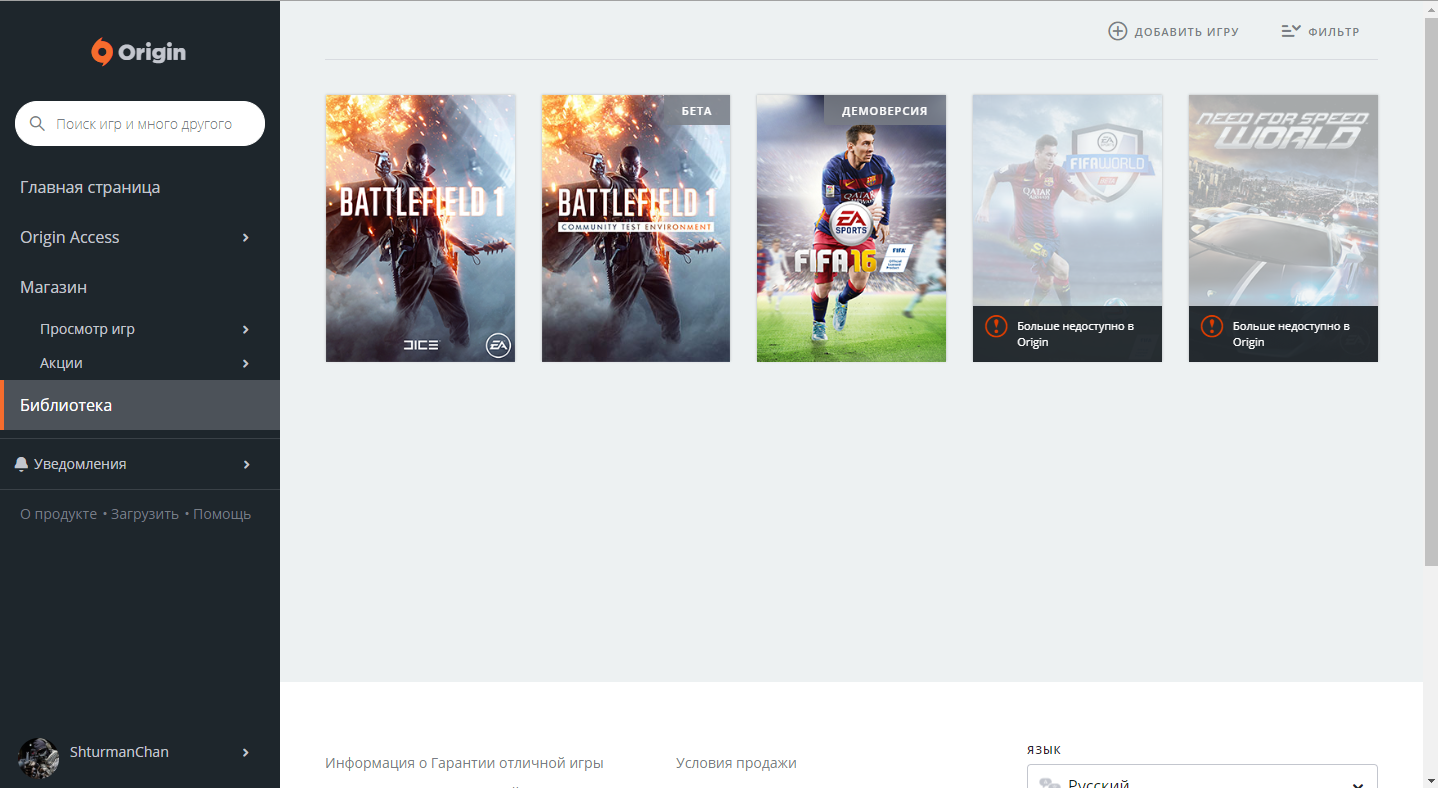Click the БЕТА badge label
Image resolution: width=1438 pixels, height=788 pixels.
pos(697,111)
